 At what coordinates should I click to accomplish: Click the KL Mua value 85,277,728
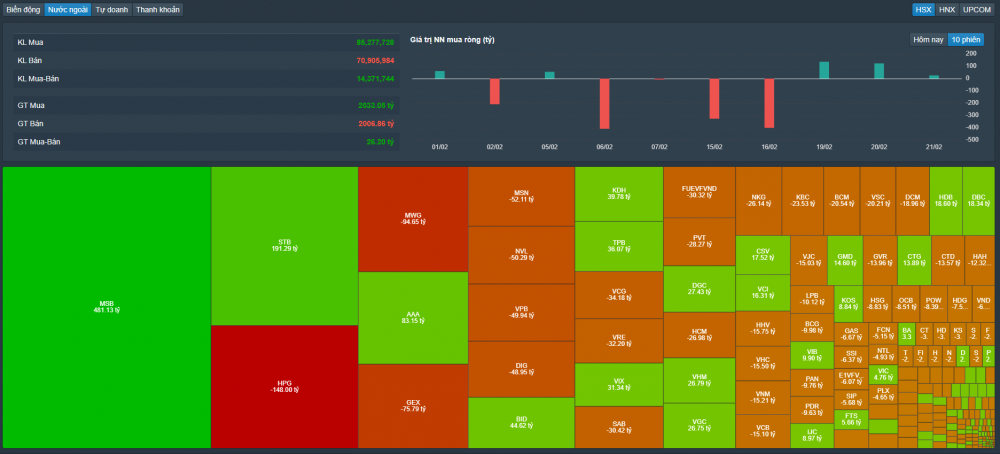point(375,42)
